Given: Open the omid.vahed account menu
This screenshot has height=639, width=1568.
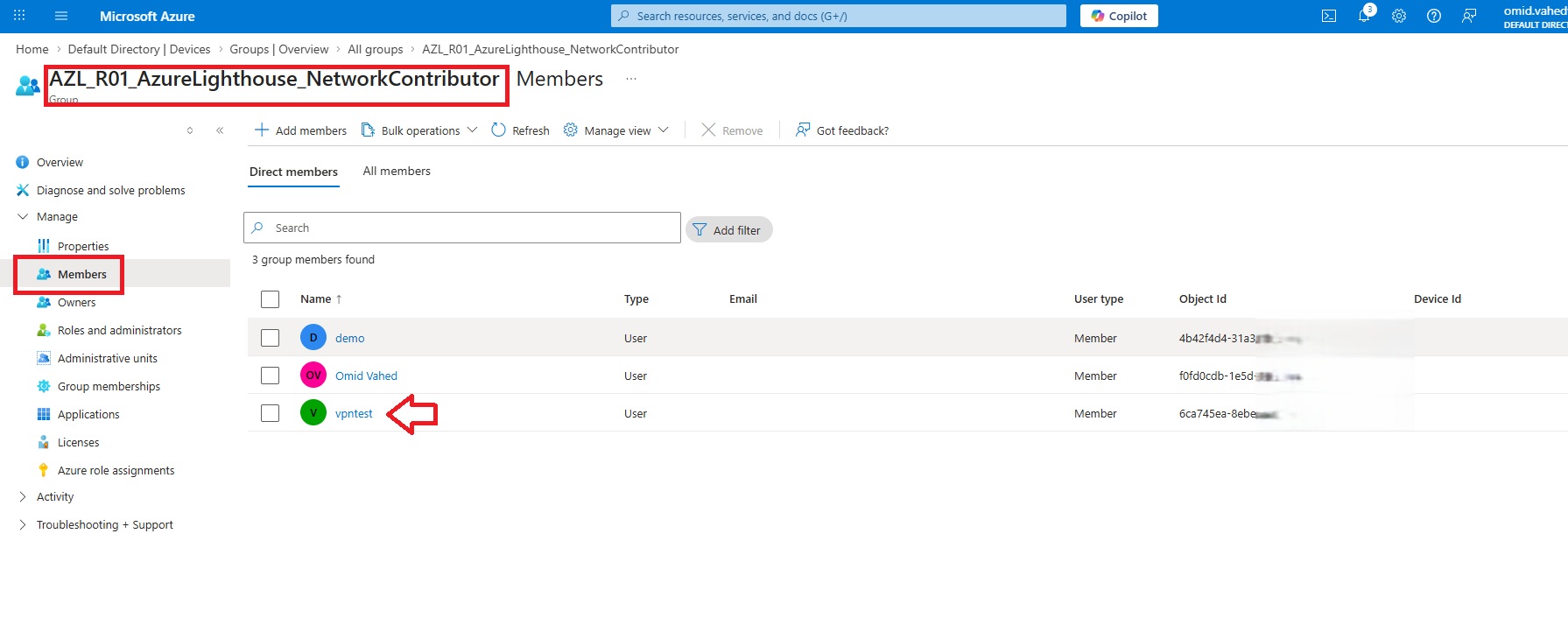Looking at the screenshot, I should pos(1535,17).
